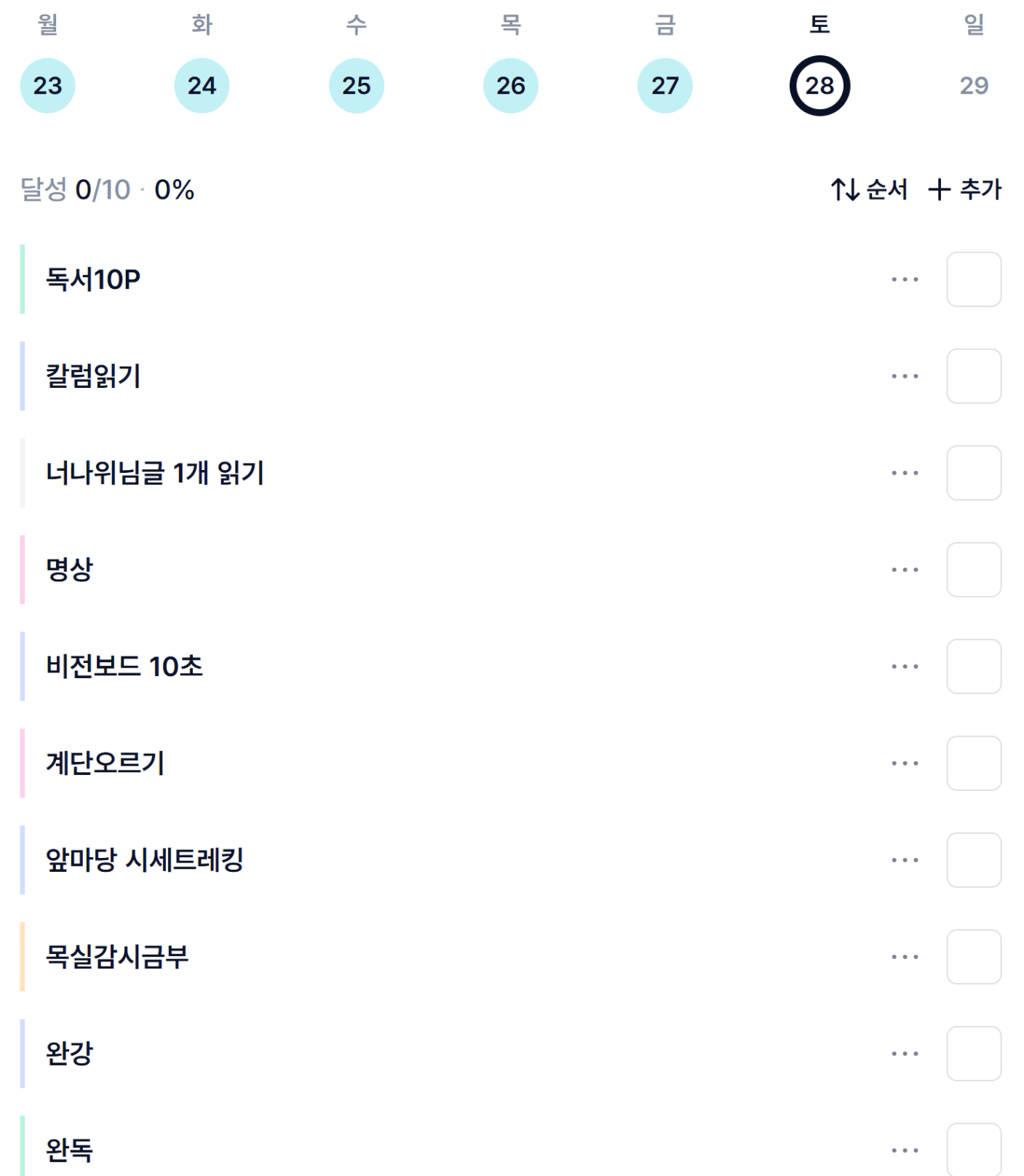Expand the 완독 item options
1024x1176 pixels.
pyautogui.click(x=905, y=1151)
